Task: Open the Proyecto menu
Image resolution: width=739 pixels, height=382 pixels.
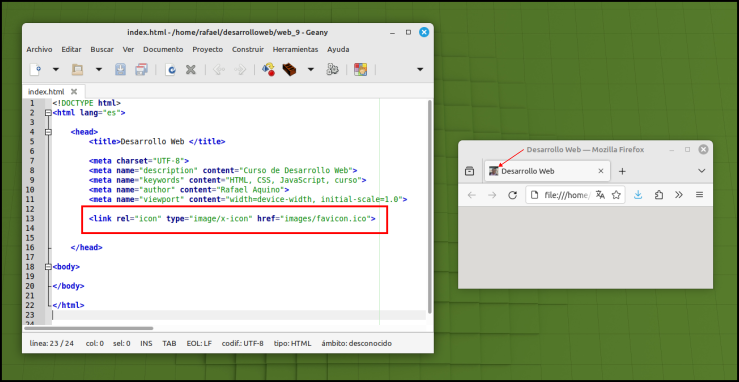Action: [x=207, y=49]
